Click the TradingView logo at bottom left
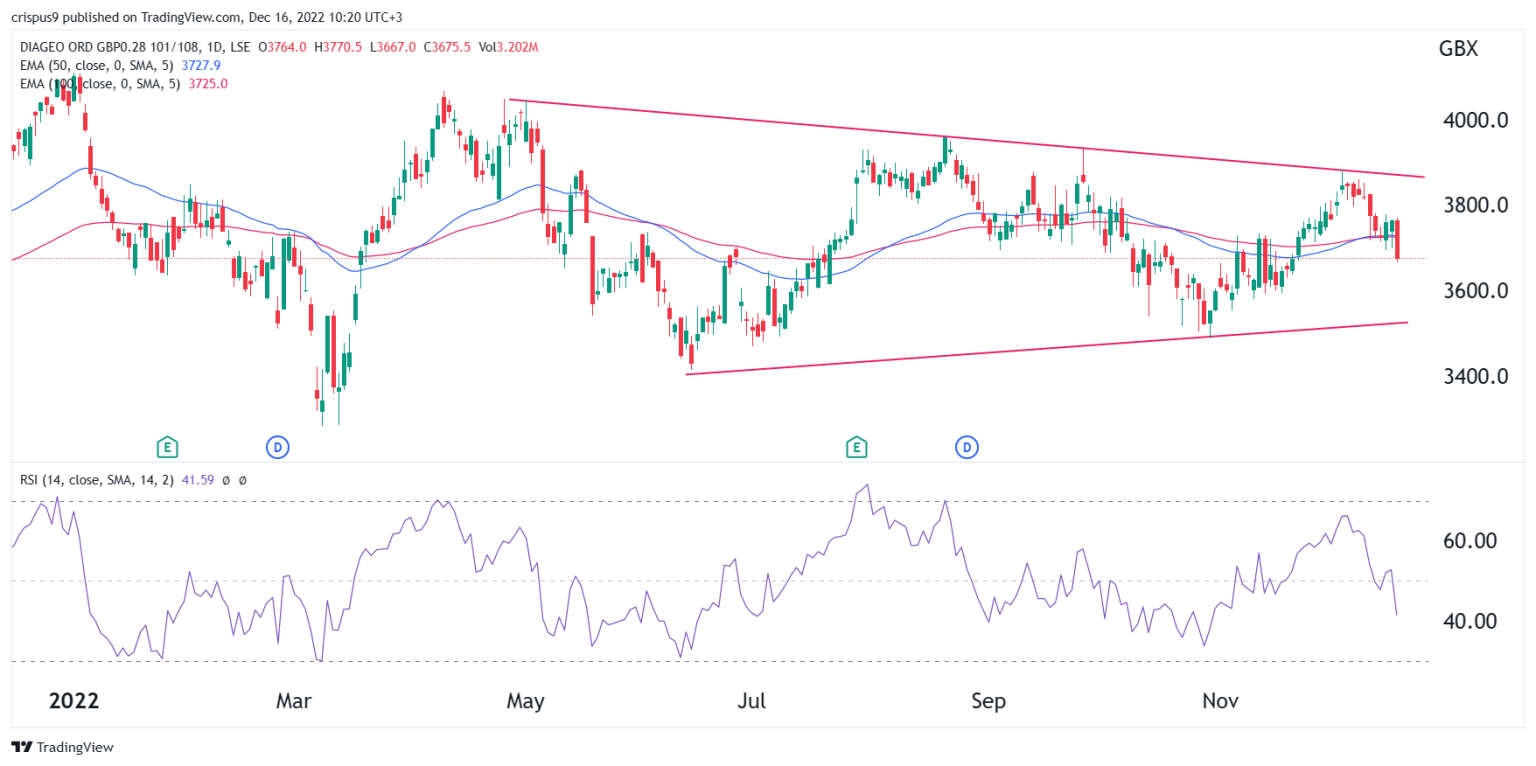Screen dimensions: 1536x766 62,747
